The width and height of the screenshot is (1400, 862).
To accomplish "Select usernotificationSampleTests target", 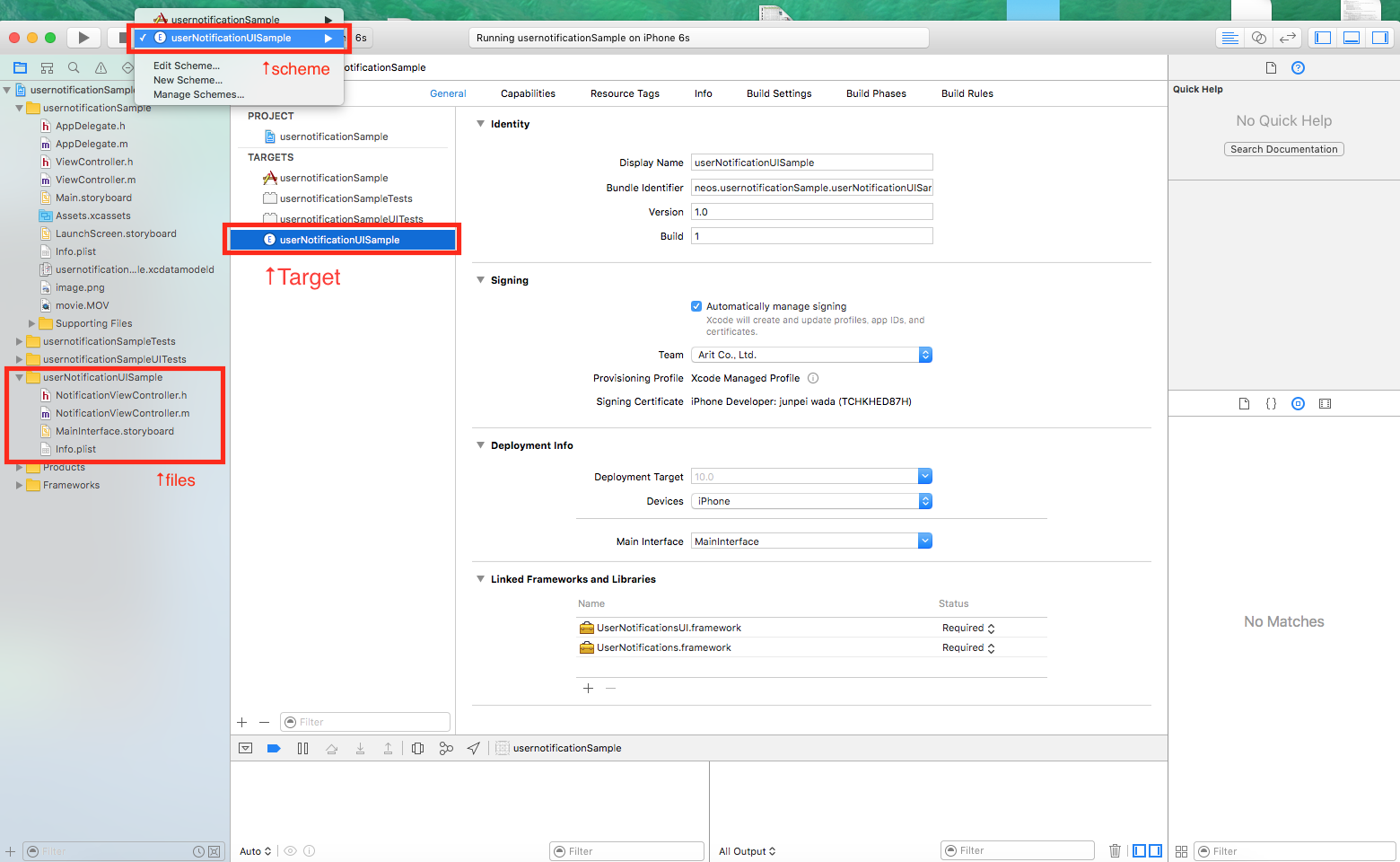I will (x=346, y=198).
